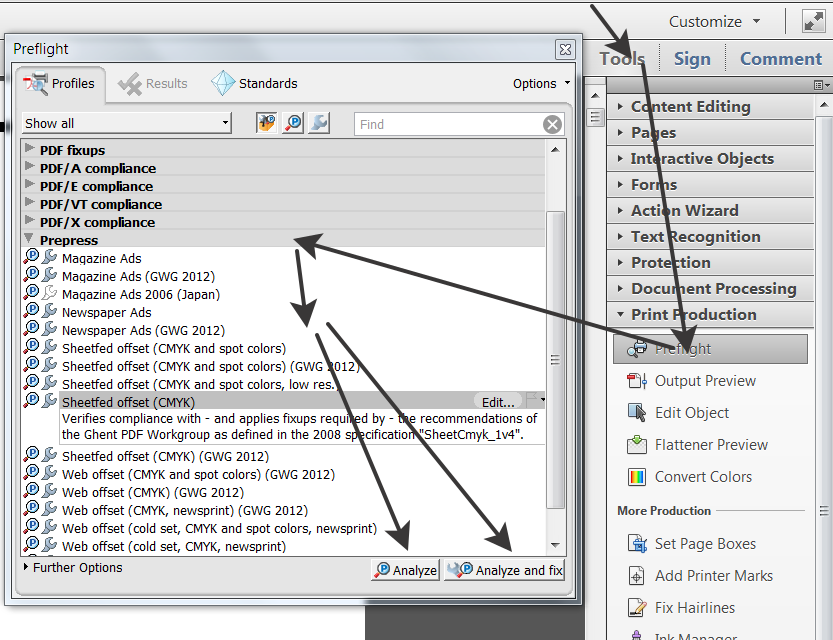Click inside the Find search field
The width and height of the screenshot is (833, 640).
click(449, 124)
